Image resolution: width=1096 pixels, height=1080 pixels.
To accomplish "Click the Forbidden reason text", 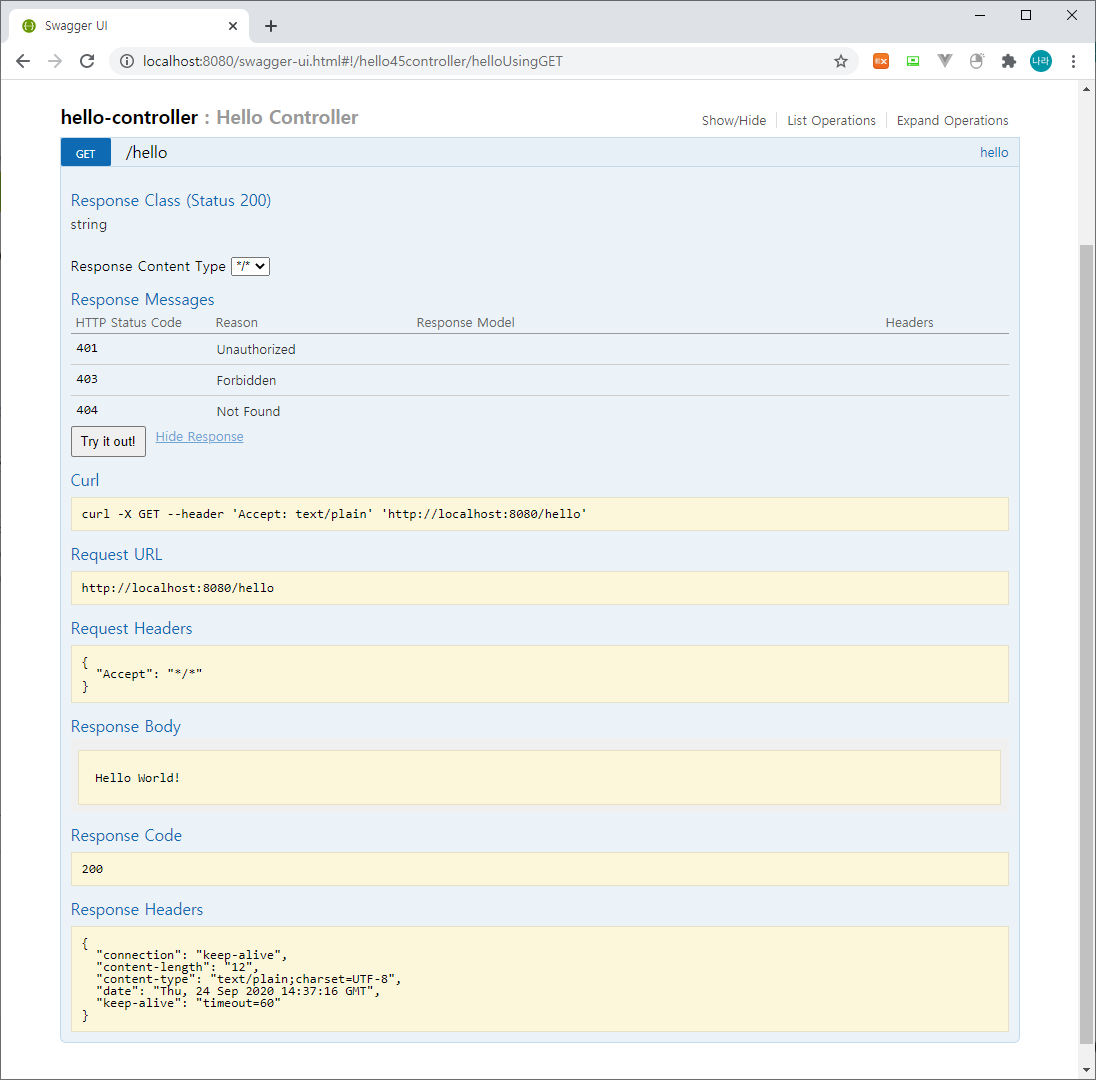I will (x=246, y=380).
